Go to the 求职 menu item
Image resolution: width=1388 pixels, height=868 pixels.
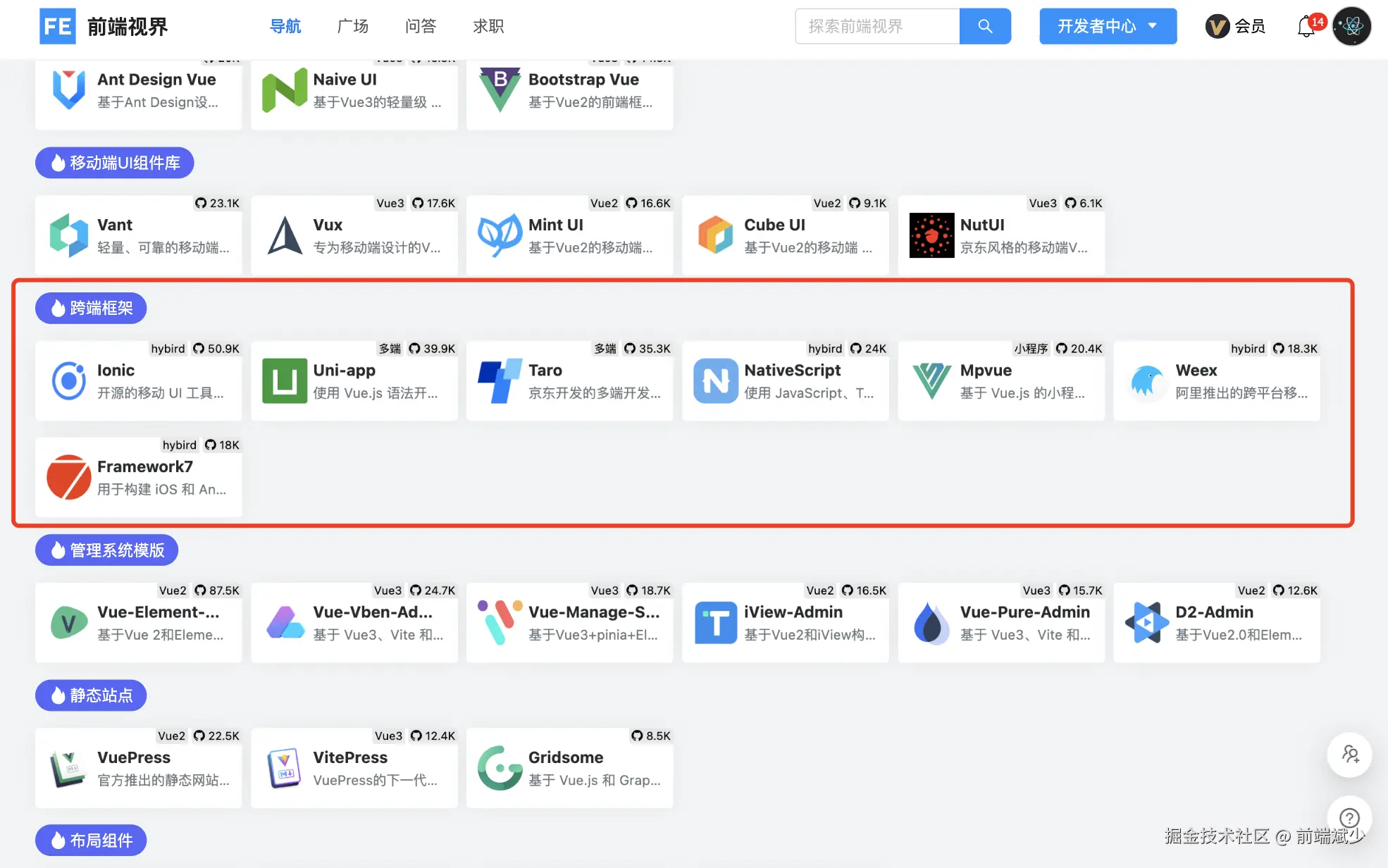click(488, 26)
